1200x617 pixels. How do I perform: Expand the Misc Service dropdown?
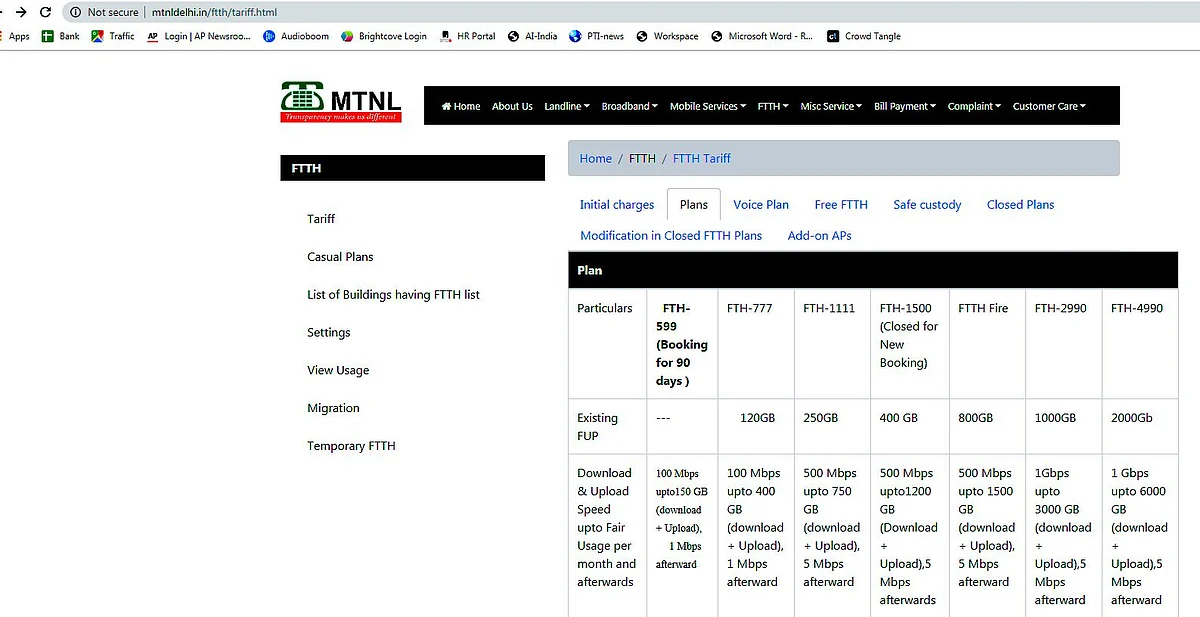831,106
